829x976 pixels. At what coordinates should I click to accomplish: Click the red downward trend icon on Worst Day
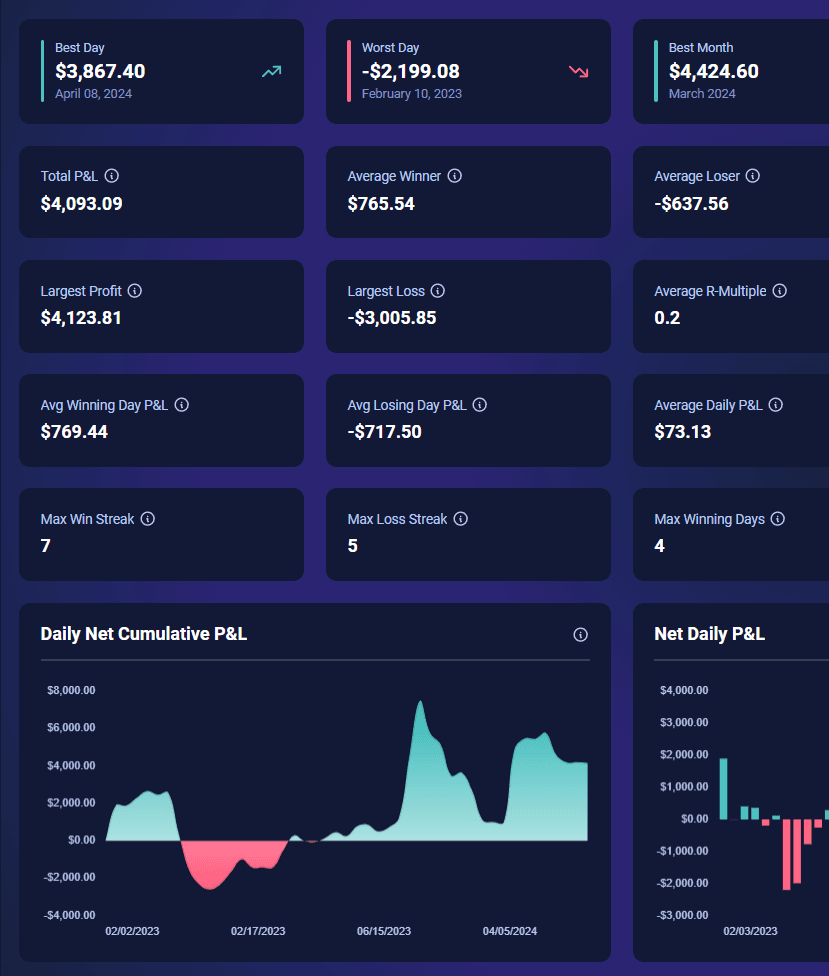[x=578, y=72]
